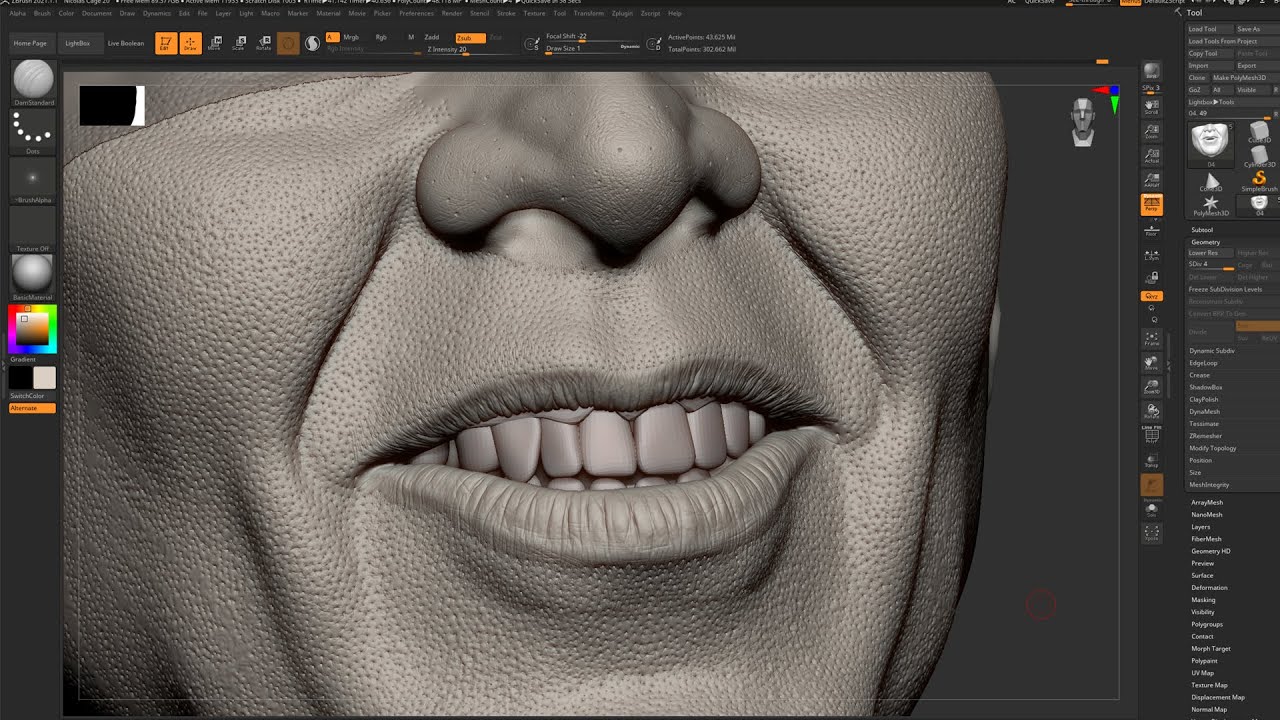This screenshot has width=1280, height=720.
Task: Toggle Perspective (Persp) view
Action: [x=1151, y=204]
